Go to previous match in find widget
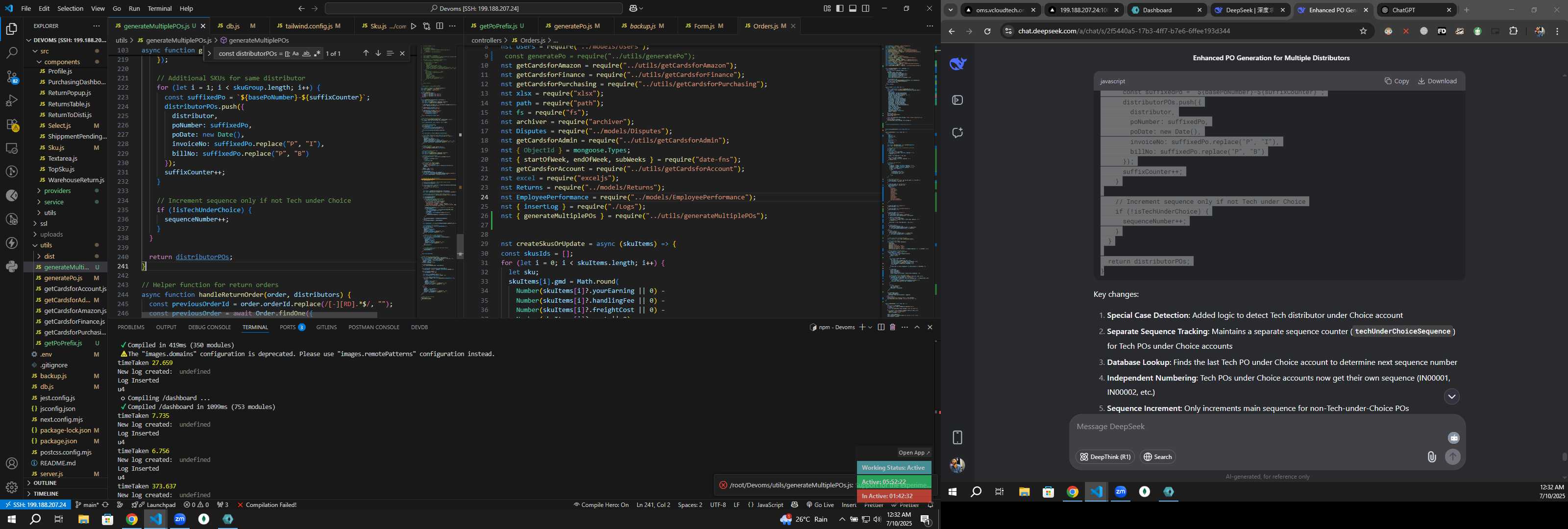This screenshot has width=1568, height=529. coord(366,53)
